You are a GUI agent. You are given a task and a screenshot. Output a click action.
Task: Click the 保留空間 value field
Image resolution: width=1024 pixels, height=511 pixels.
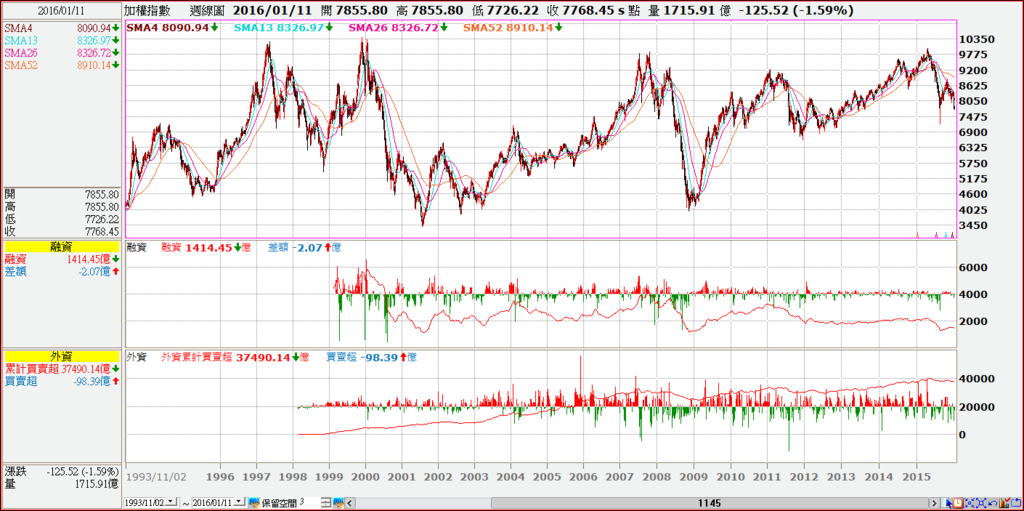(310, 503)
